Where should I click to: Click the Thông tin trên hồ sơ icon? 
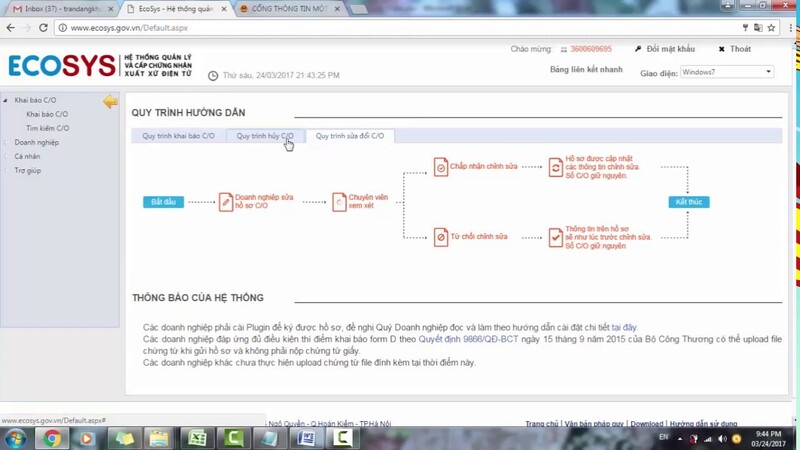point(556,237)
